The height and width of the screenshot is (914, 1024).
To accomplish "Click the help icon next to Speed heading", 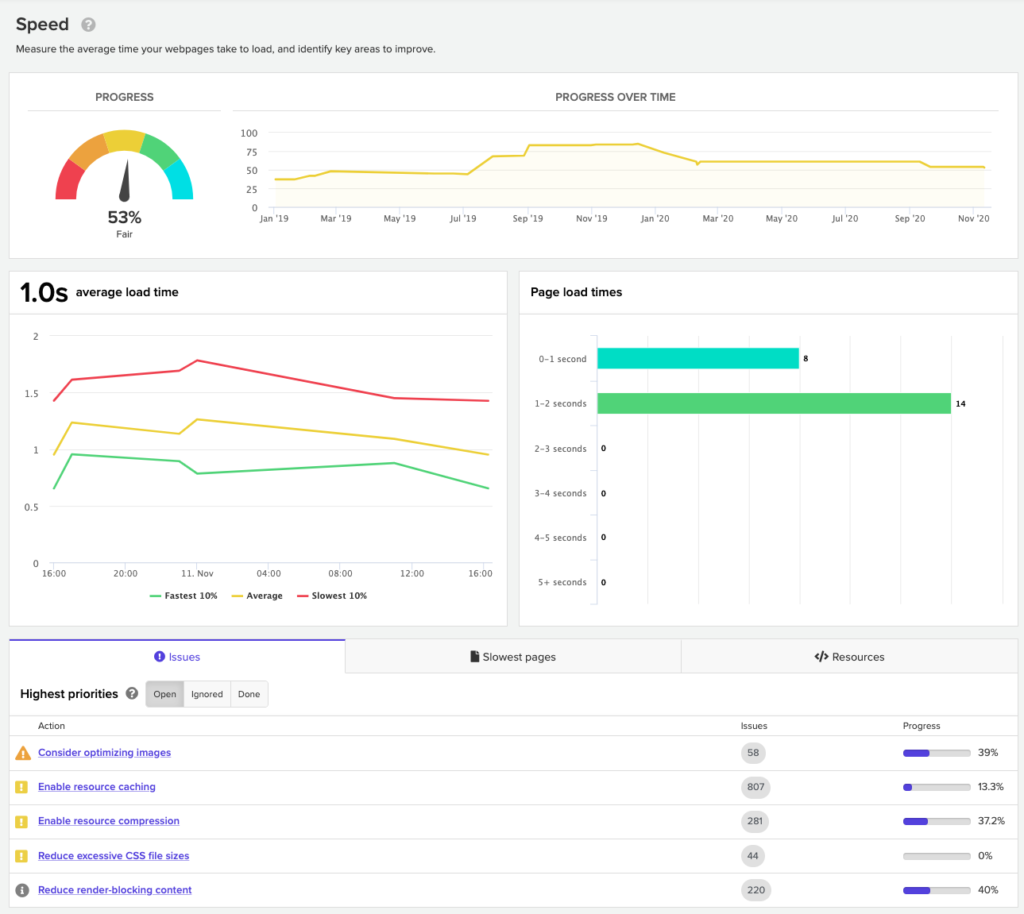I will point(88,25).
